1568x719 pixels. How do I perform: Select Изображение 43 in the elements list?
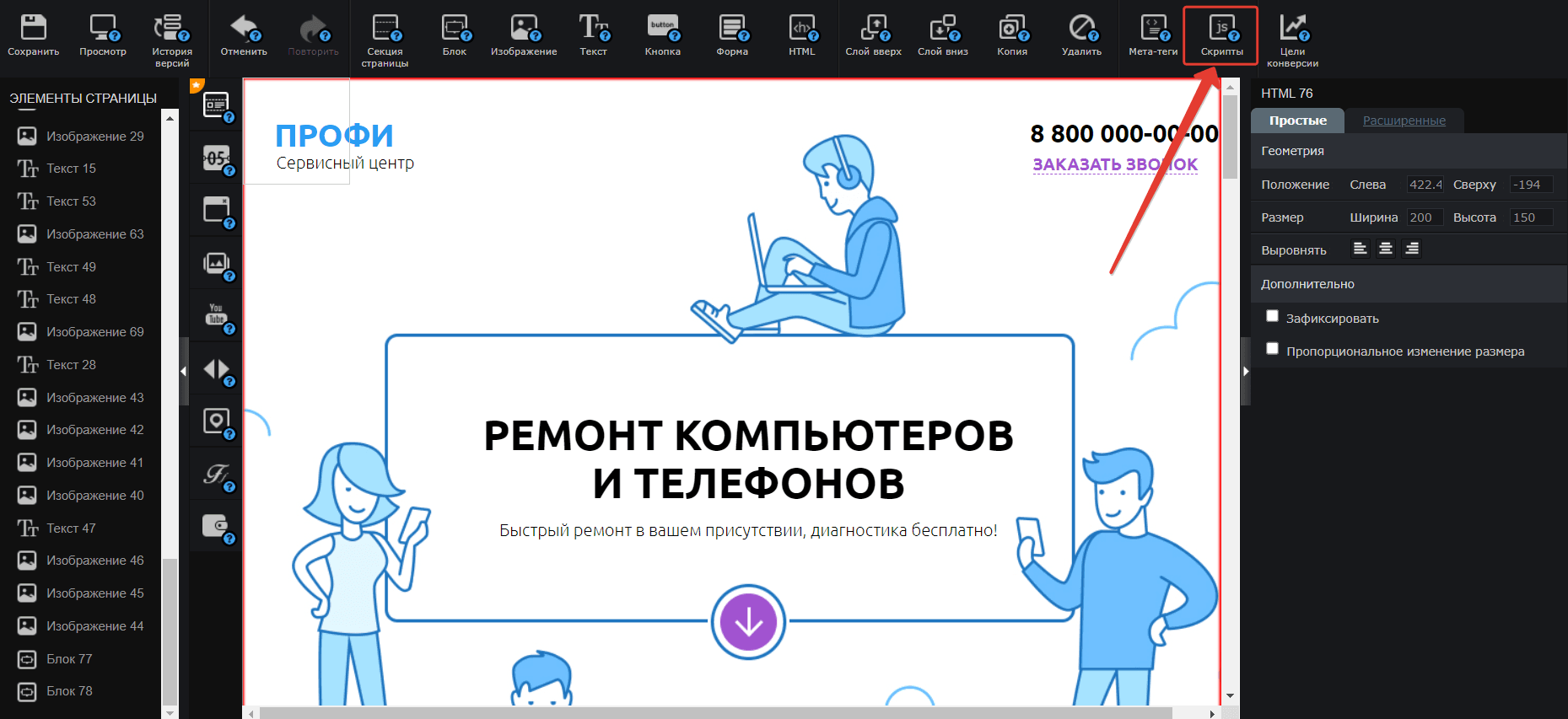click(x=81, y=398)
